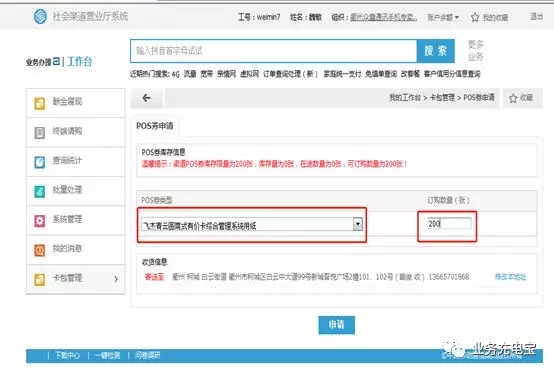Click hot search 免填单查询

[x=381, y=74]
